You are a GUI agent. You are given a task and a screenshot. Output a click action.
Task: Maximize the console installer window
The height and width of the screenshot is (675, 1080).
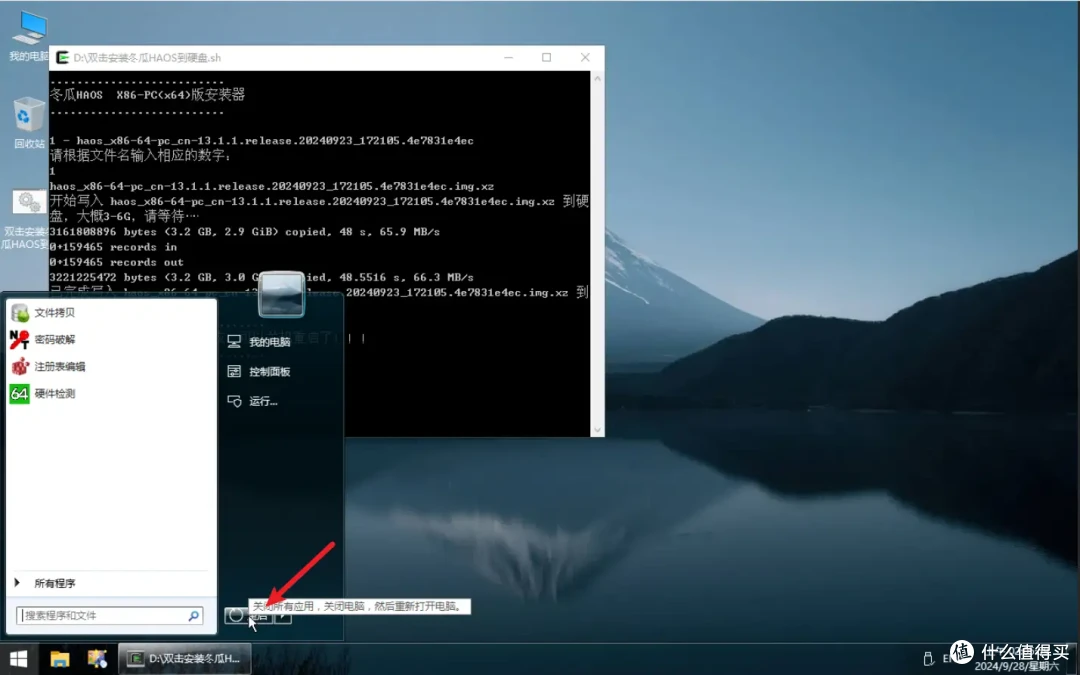pyautogui.click(x=546, y=58)
